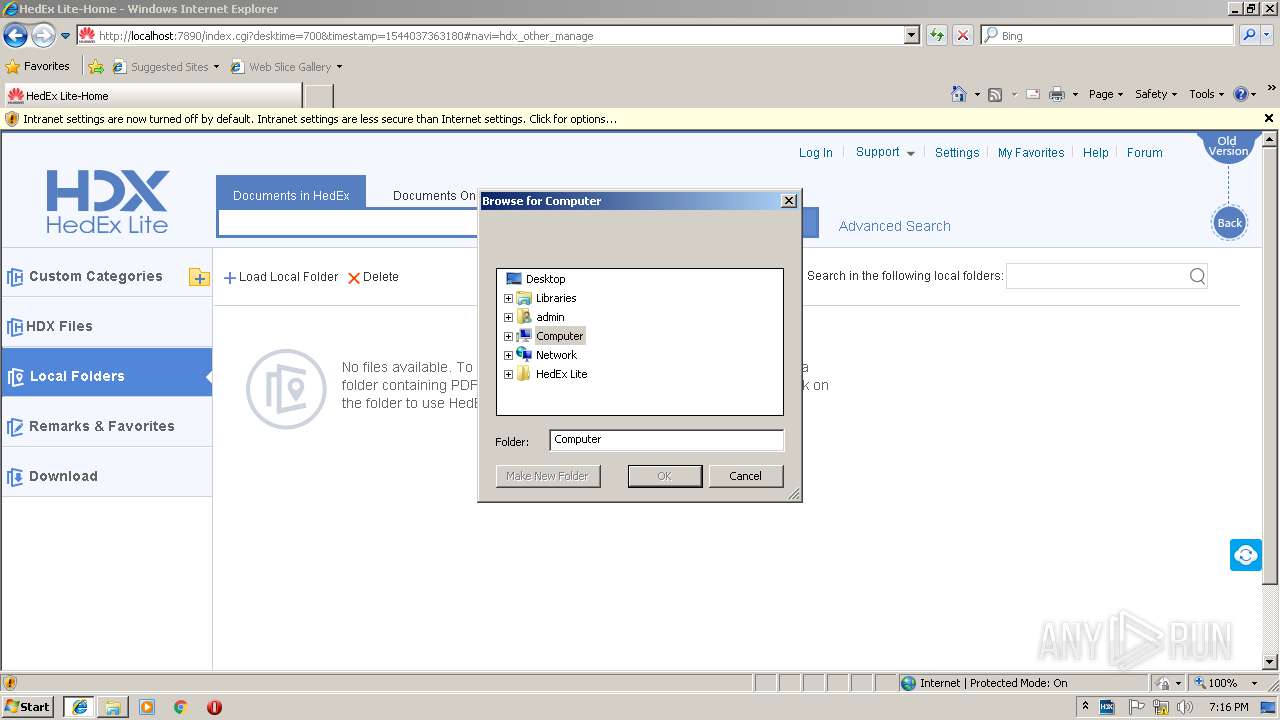
Task: Open Windows Explorer taskbar icon
Action: [113, 707]
